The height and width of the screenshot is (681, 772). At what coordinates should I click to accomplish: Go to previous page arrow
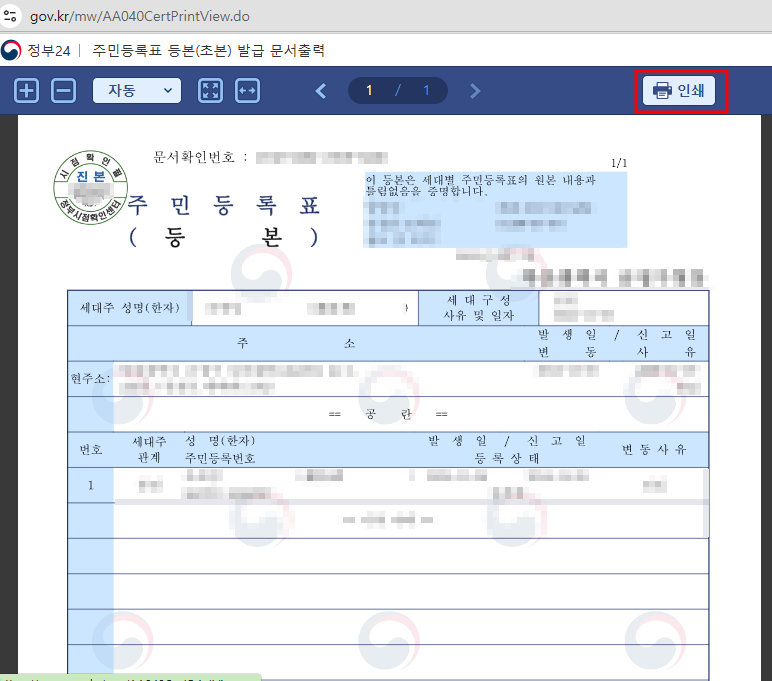[321, 91]
